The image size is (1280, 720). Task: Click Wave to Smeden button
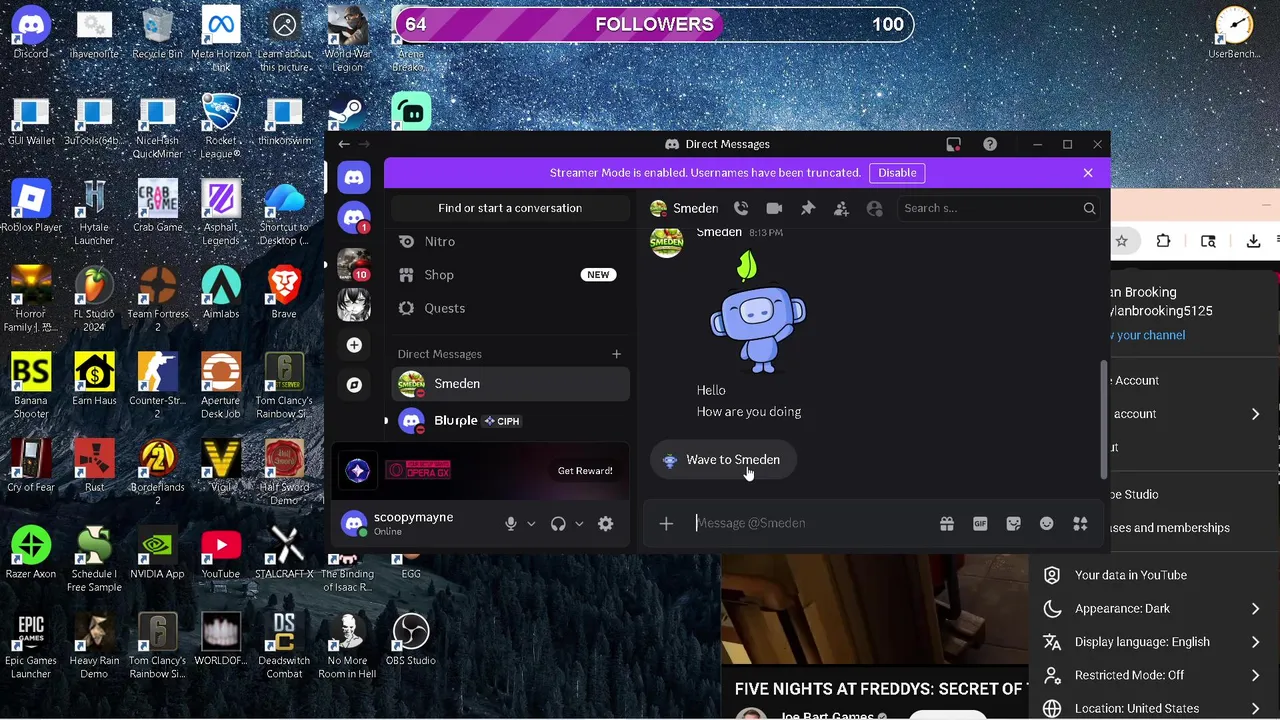pyautogui.click(x=722, y=460)
